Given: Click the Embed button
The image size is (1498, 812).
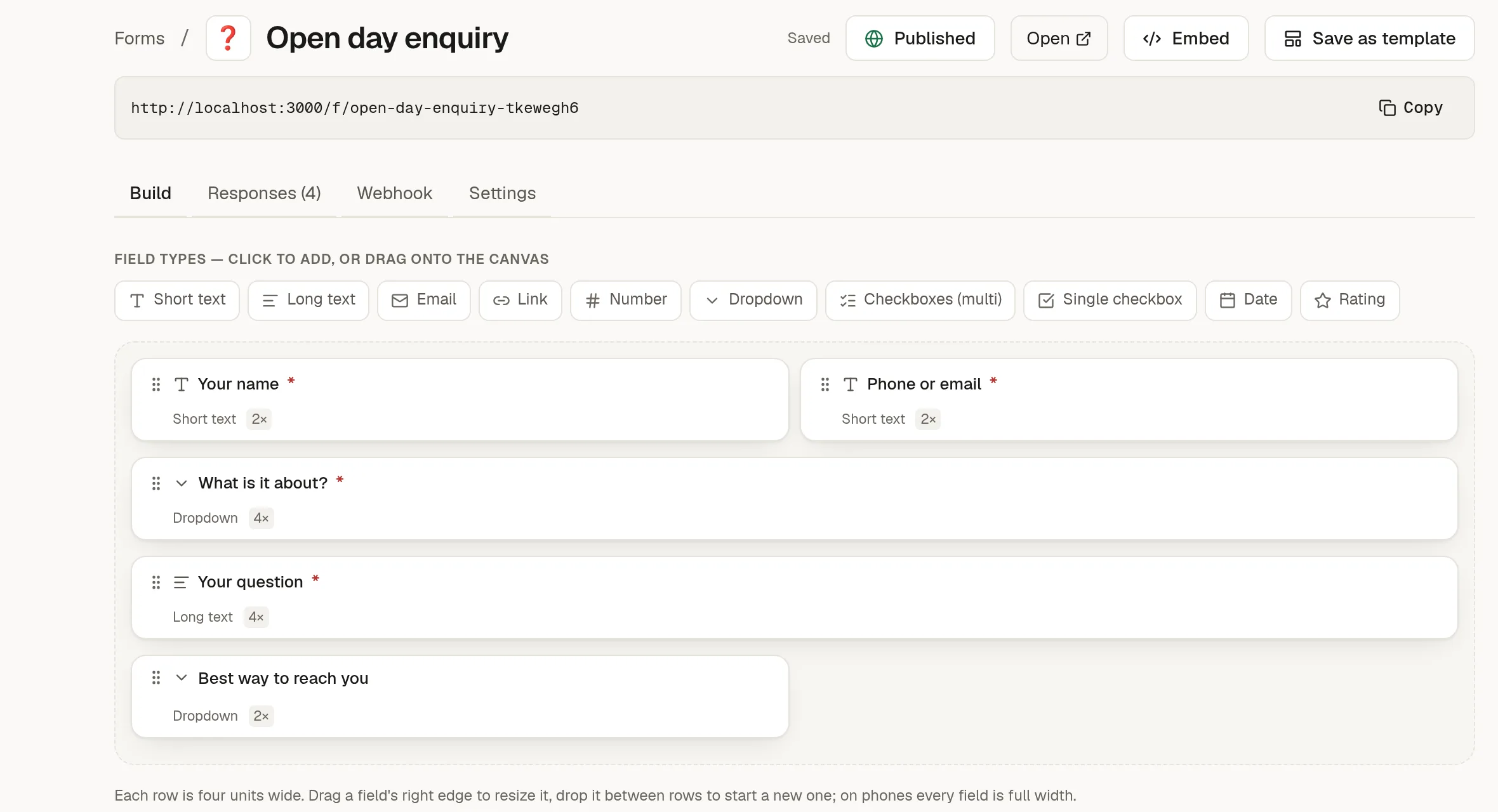Looking at the screenshot, I should click(1186, 38).
